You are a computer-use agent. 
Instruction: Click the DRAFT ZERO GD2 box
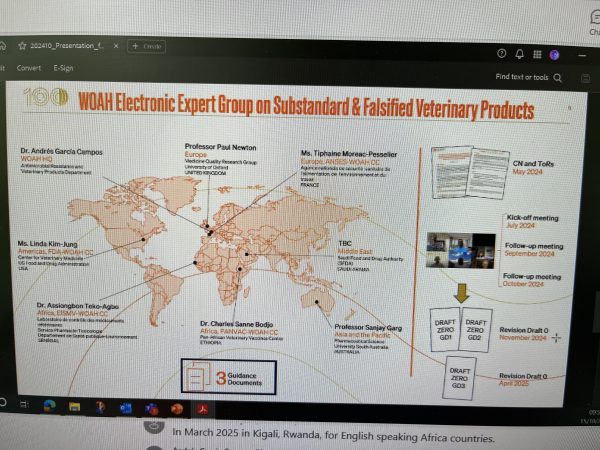pos(475,330)
